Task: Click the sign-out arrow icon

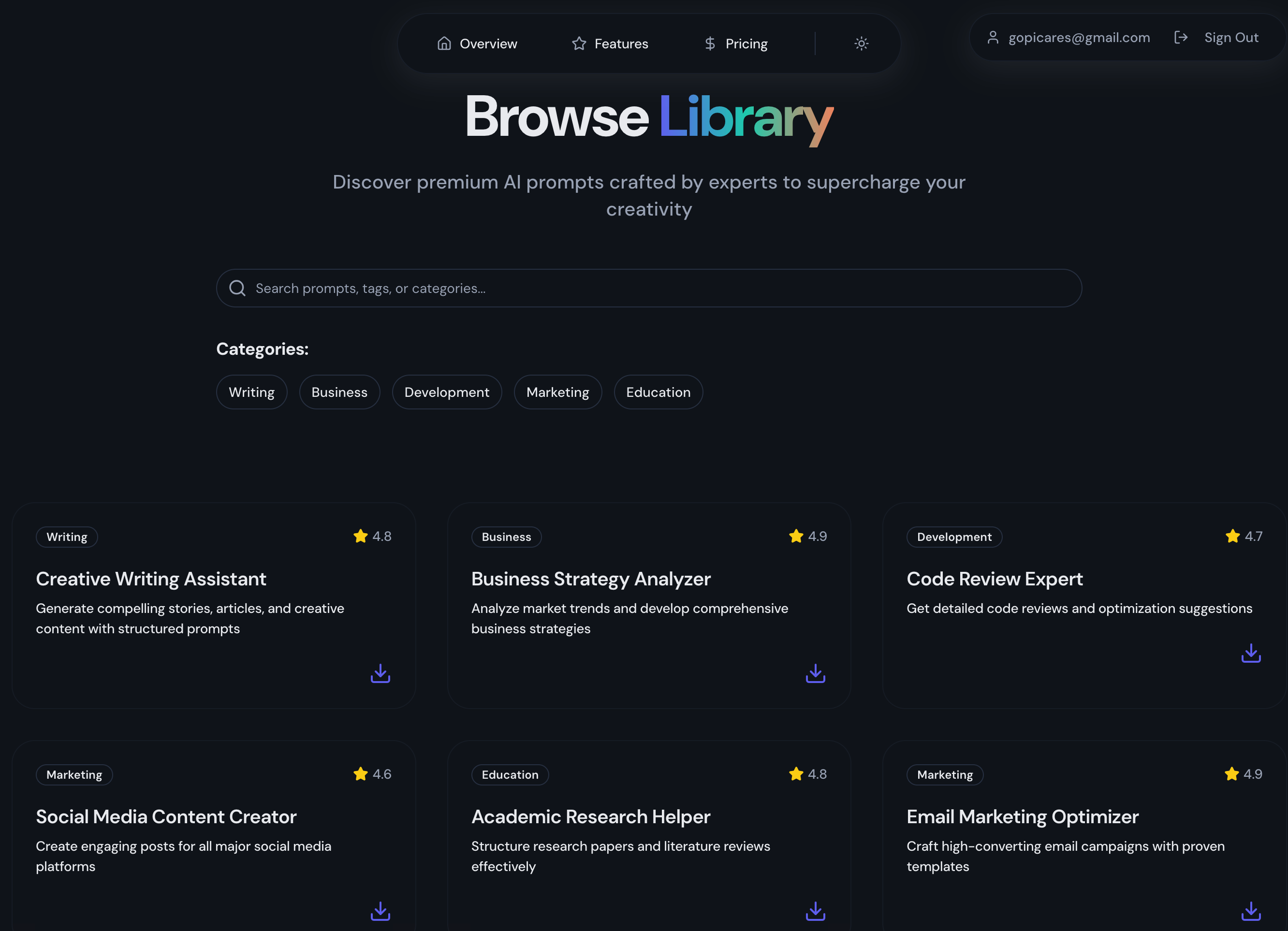Action: (1181, 38)
